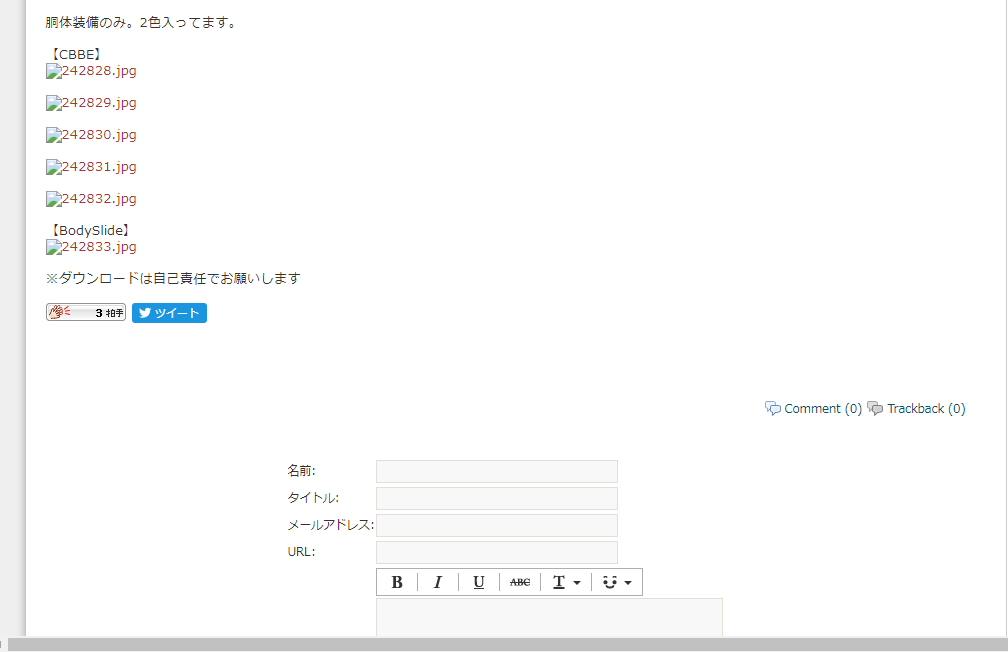Toggle Bold formatting in comment editor
The image size is (1008, 652).
pyautogui.click(x=397, y=582)
